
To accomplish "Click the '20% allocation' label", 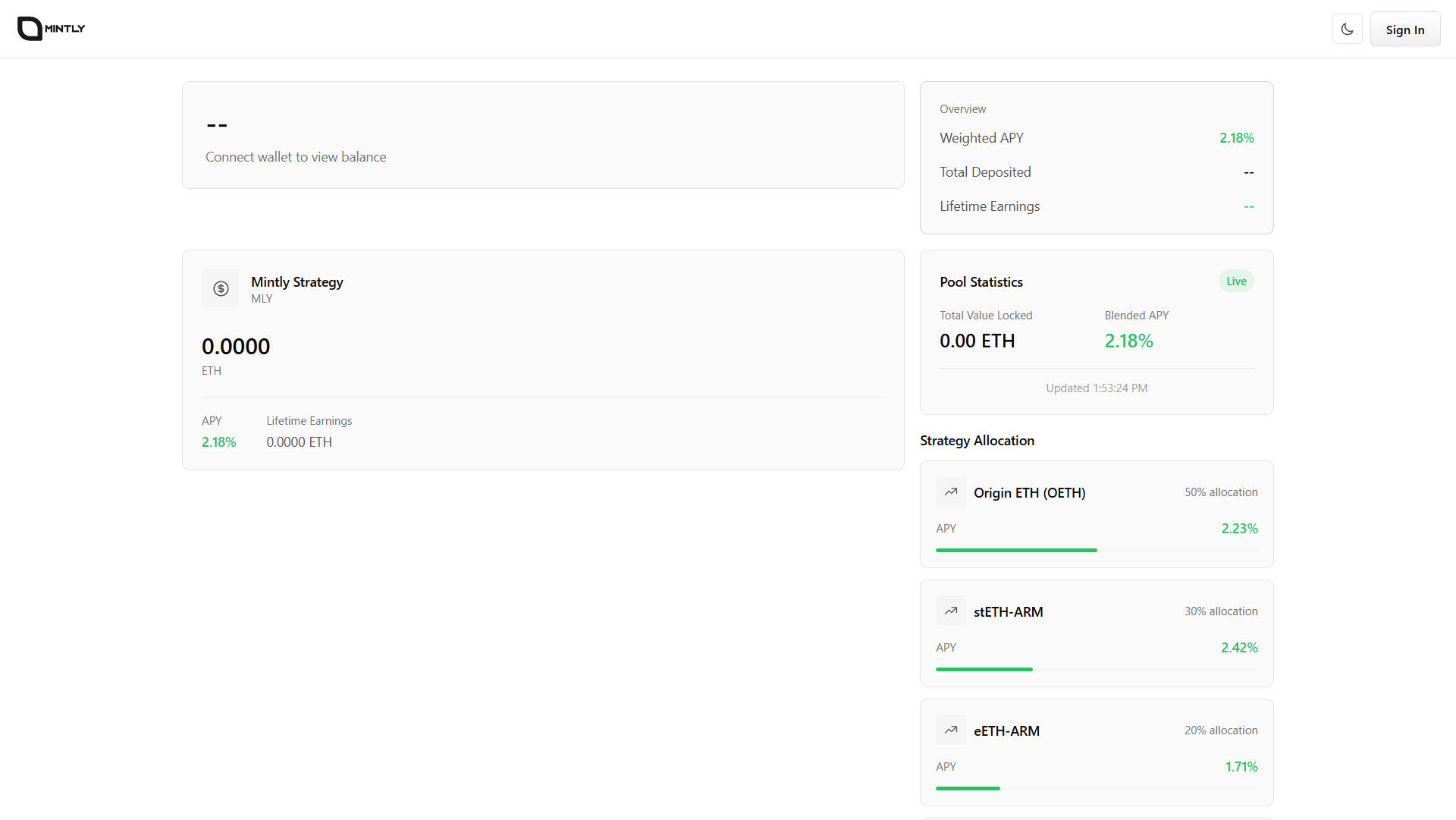I will pyautogui.click(x=1221, y=730).
